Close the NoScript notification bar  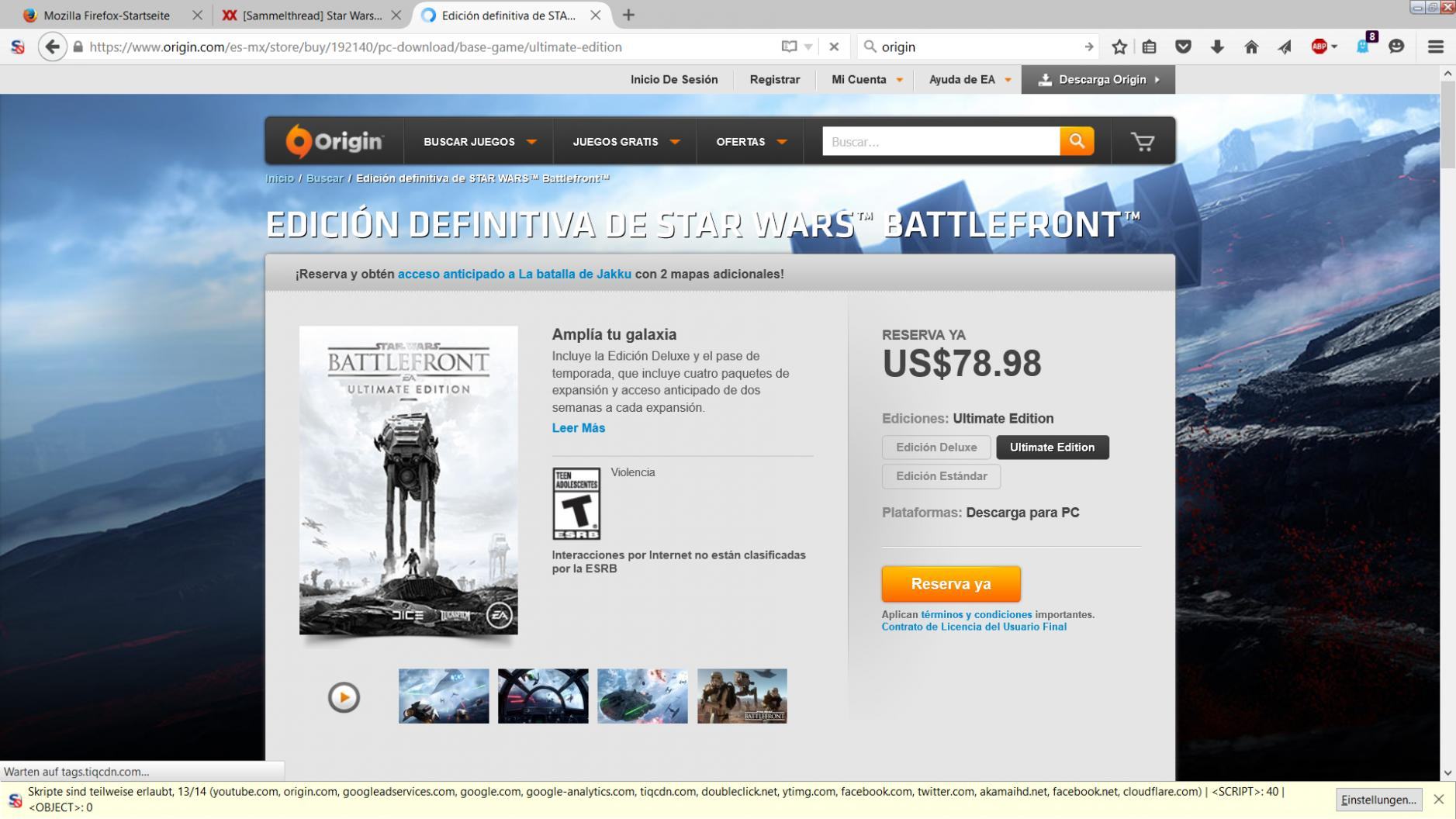pyautogui.click(x=1439, y=799)
